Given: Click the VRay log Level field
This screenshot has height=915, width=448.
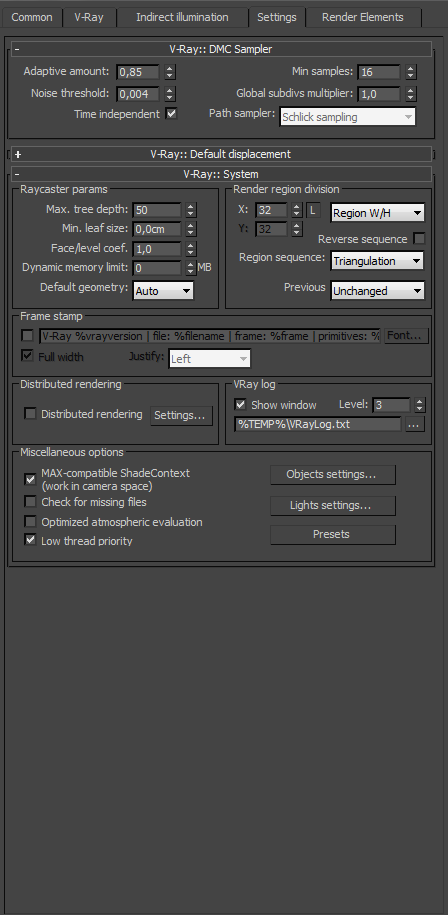Looking at the screenshot, I should (x=391, y=404).
